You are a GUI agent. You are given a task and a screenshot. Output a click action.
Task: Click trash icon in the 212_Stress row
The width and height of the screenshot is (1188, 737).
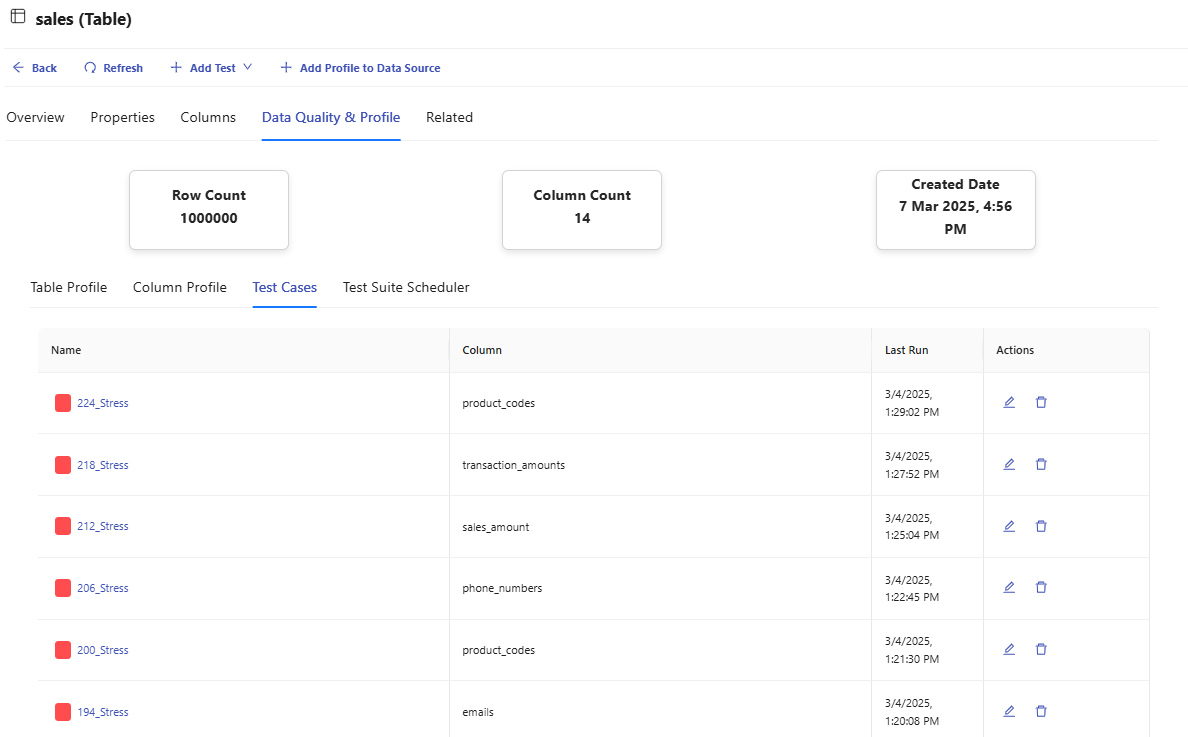tap(1041, 526)
